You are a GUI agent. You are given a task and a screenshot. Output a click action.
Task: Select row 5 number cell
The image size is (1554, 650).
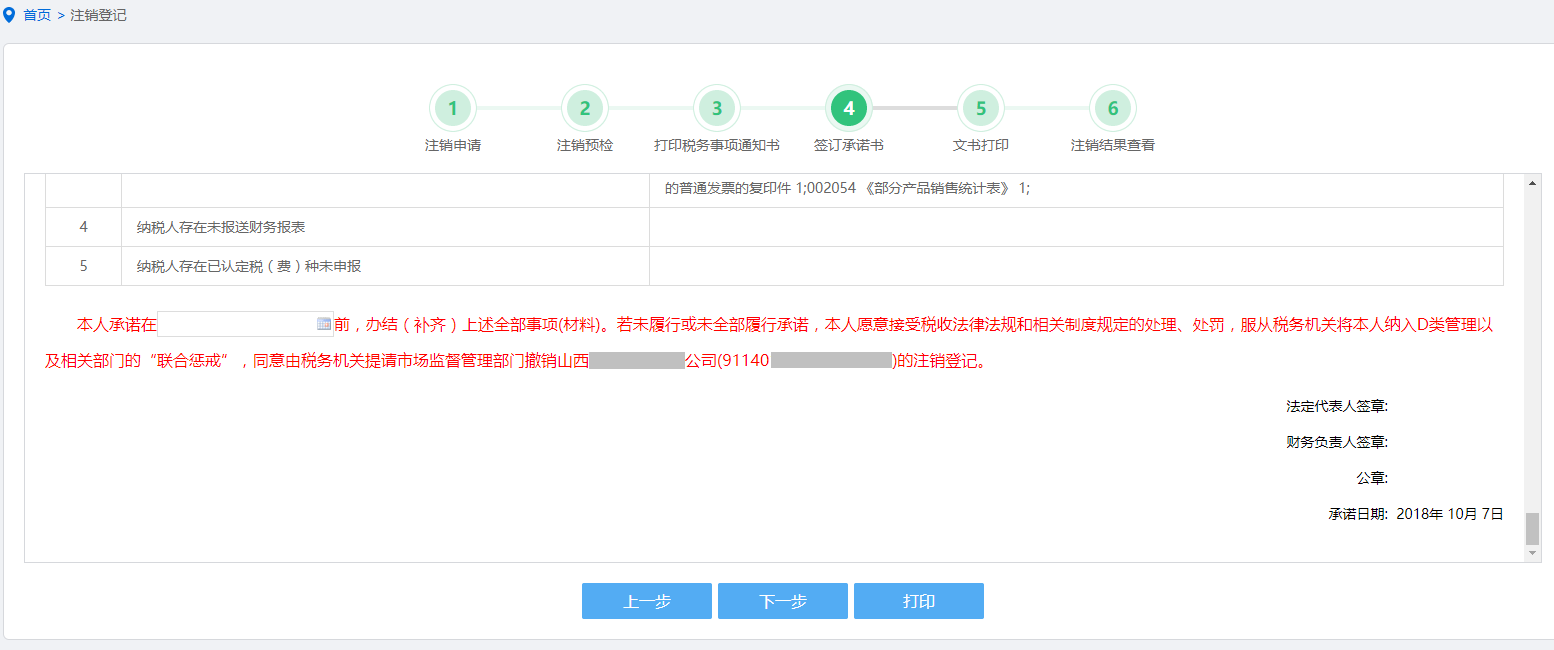tap(84, 266)
